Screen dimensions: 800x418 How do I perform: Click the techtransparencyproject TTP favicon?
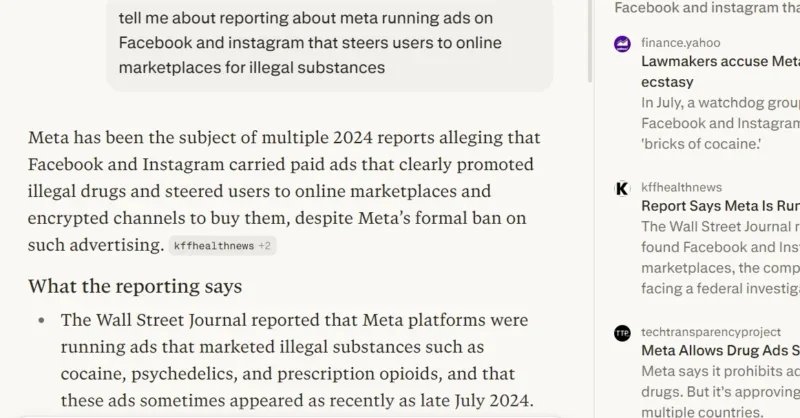coord(622,332)
